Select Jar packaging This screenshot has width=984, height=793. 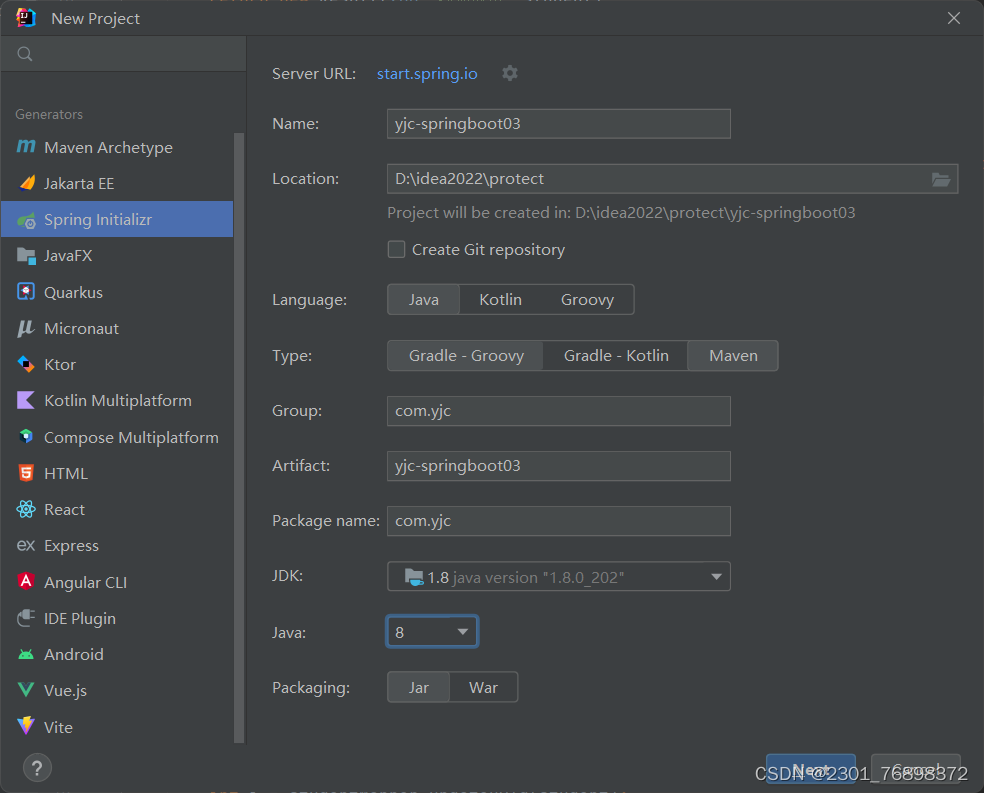(x=419, y=688)
